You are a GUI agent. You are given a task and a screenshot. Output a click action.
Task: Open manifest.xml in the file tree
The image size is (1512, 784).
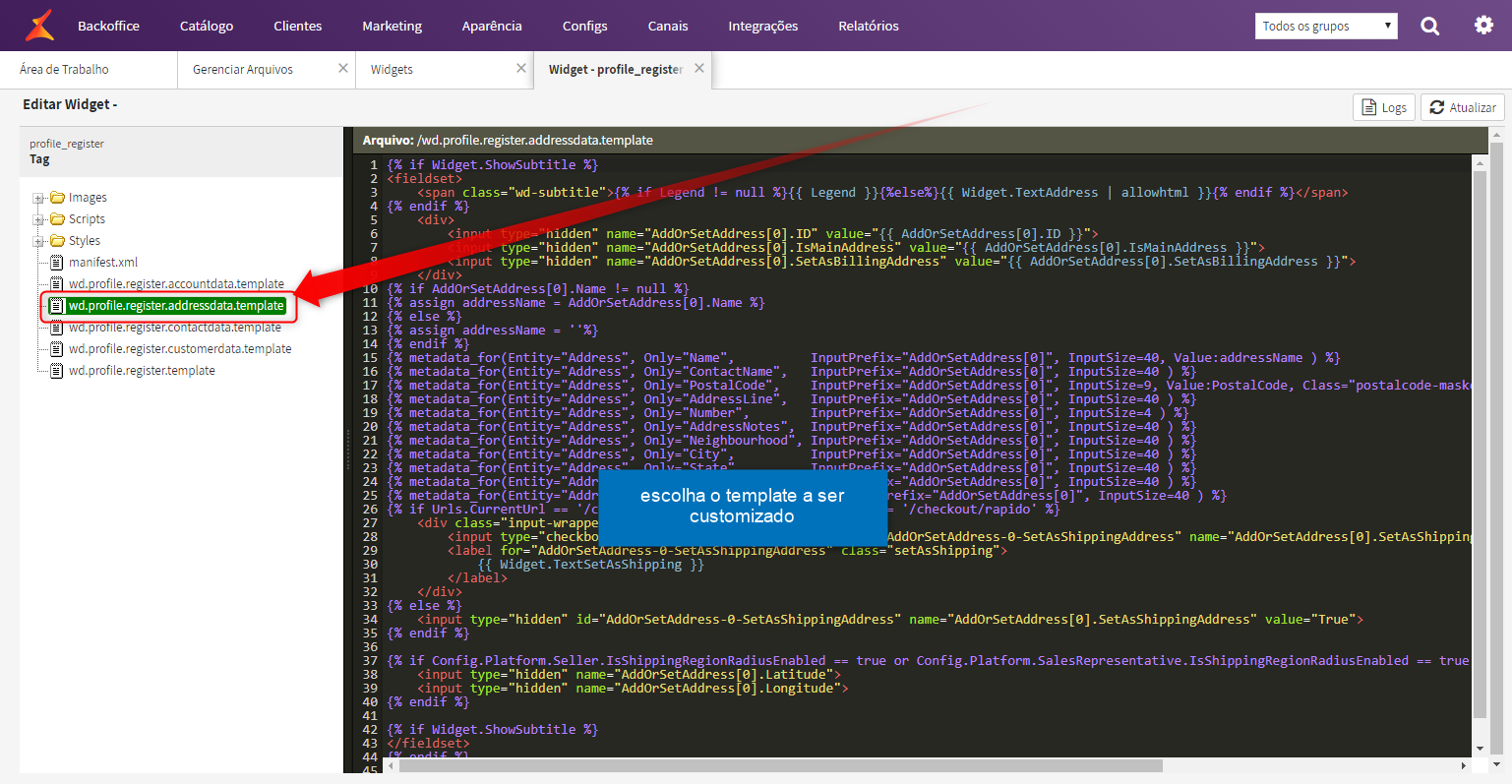pos(103,263)
